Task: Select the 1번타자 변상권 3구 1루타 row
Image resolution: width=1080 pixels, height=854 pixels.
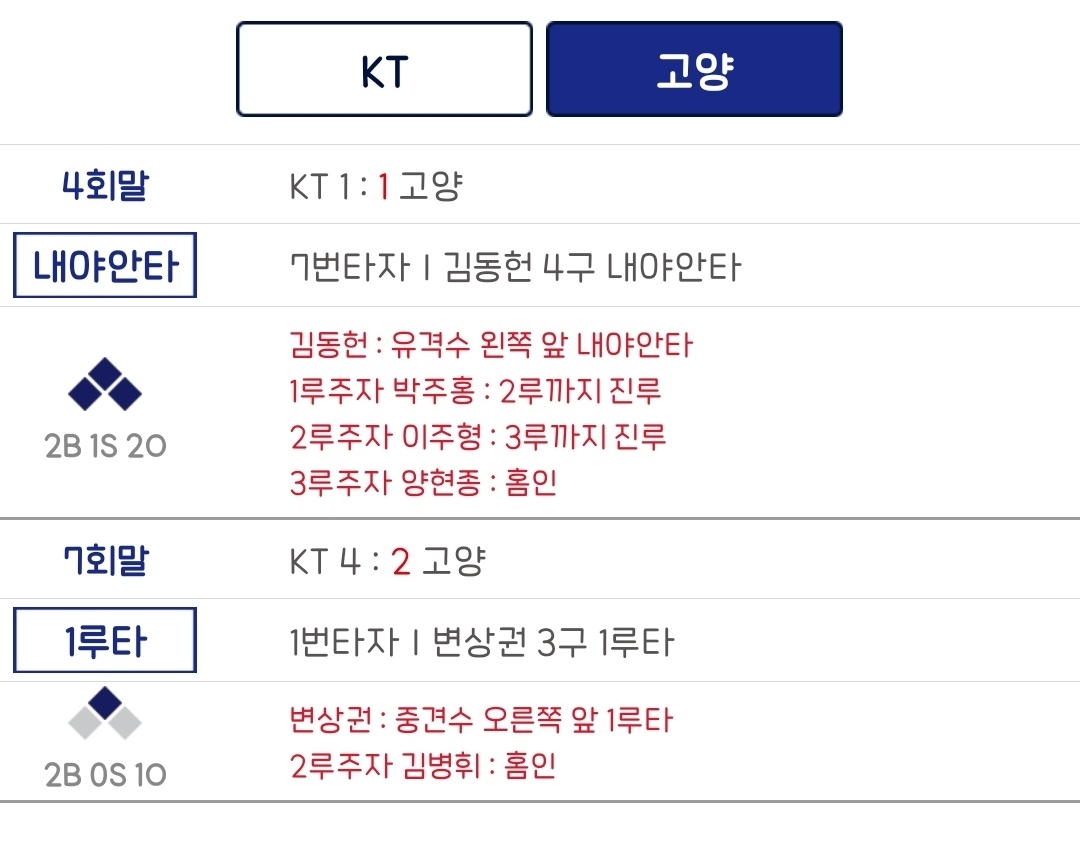Action: pos(480,642)
